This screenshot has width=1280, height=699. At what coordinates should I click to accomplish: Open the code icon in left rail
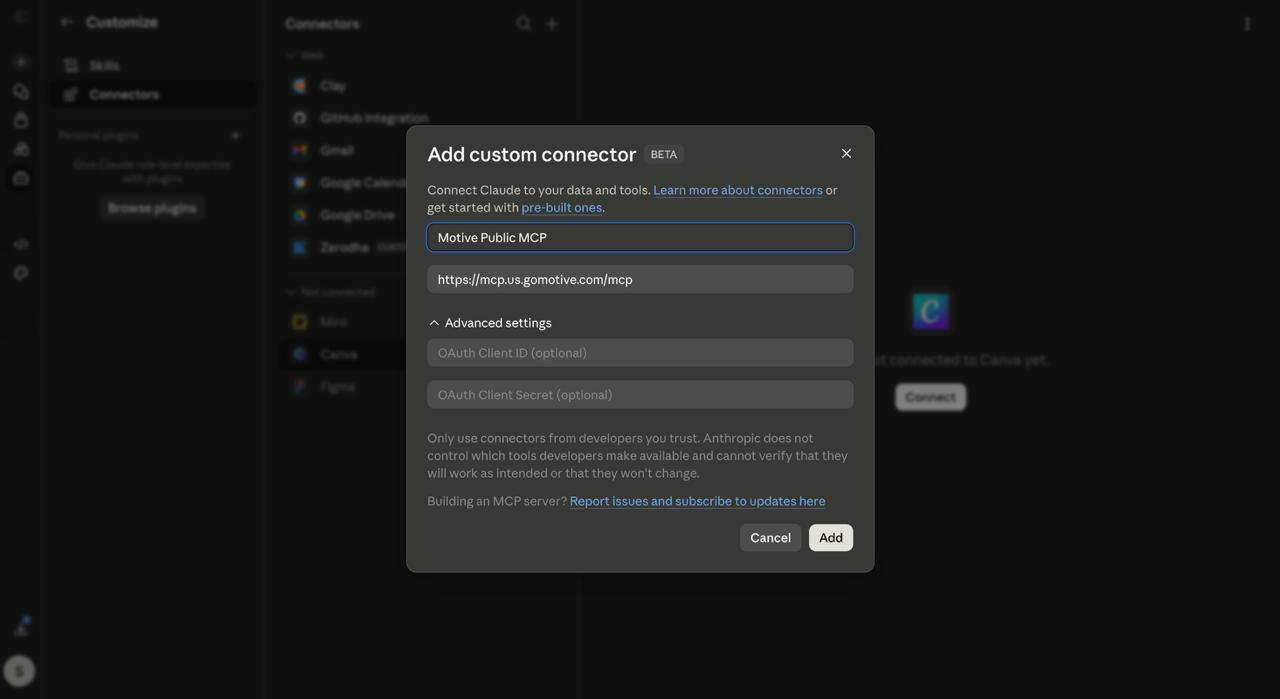tap(21, 244)
